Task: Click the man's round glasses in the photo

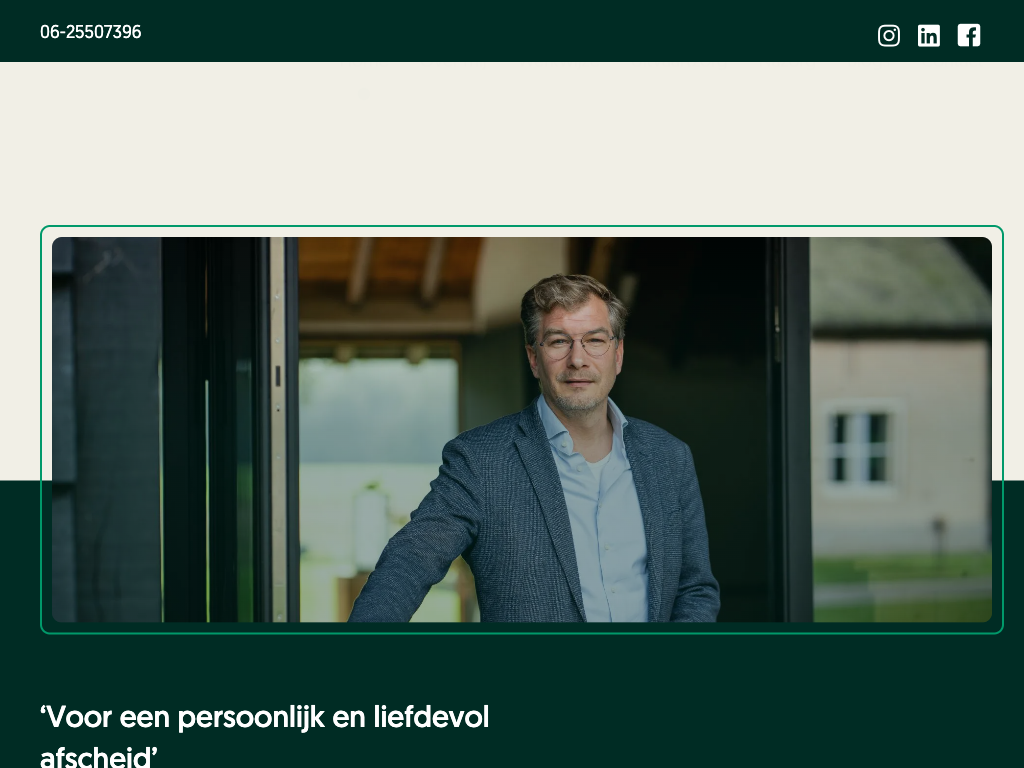Action: [x=577, y=344]
